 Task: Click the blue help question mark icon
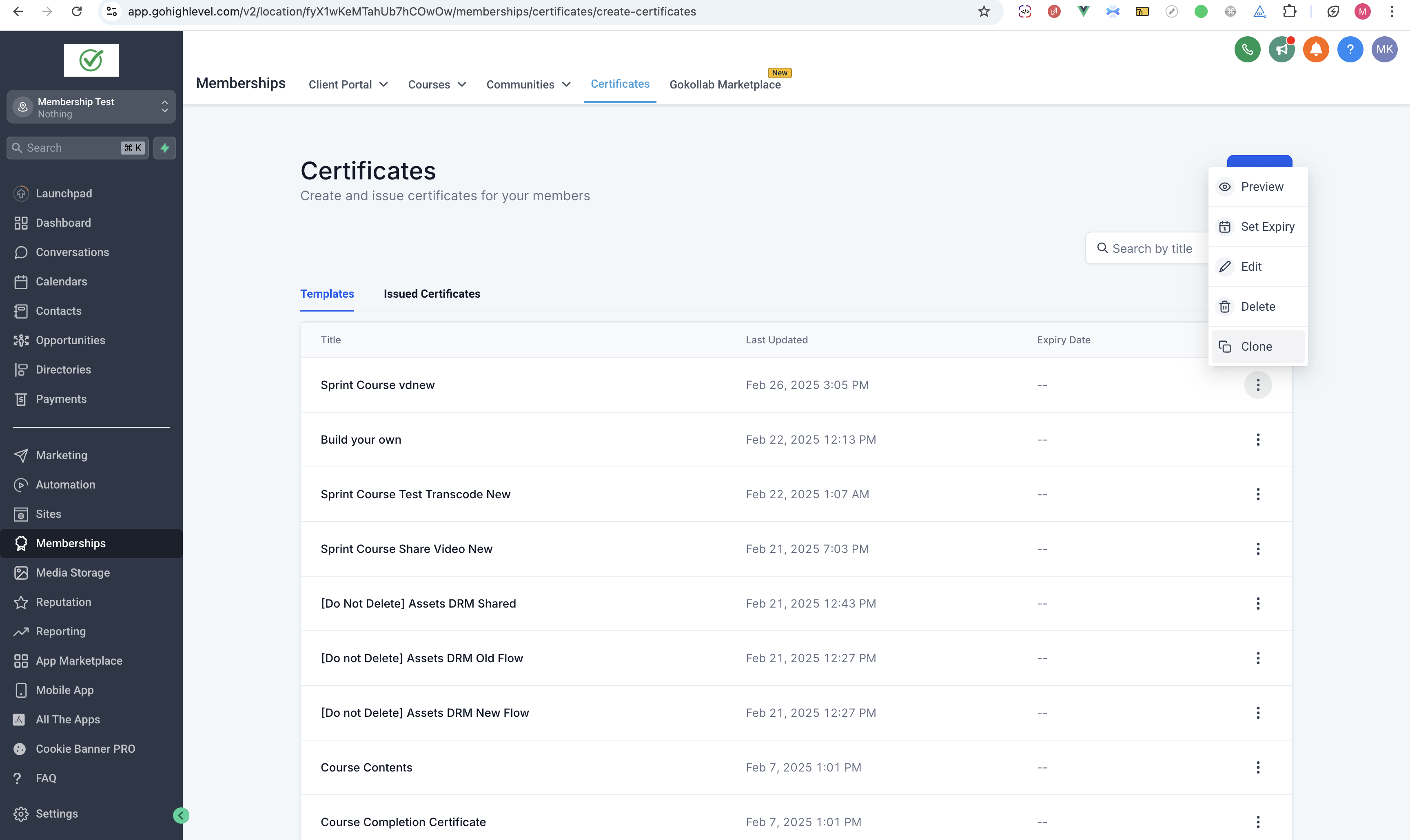coord(1350,49)
